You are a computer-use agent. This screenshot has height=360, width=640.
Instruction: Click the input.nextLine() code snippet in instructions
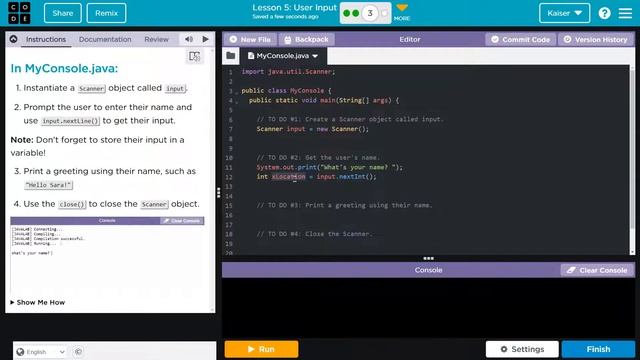[71, 121]
